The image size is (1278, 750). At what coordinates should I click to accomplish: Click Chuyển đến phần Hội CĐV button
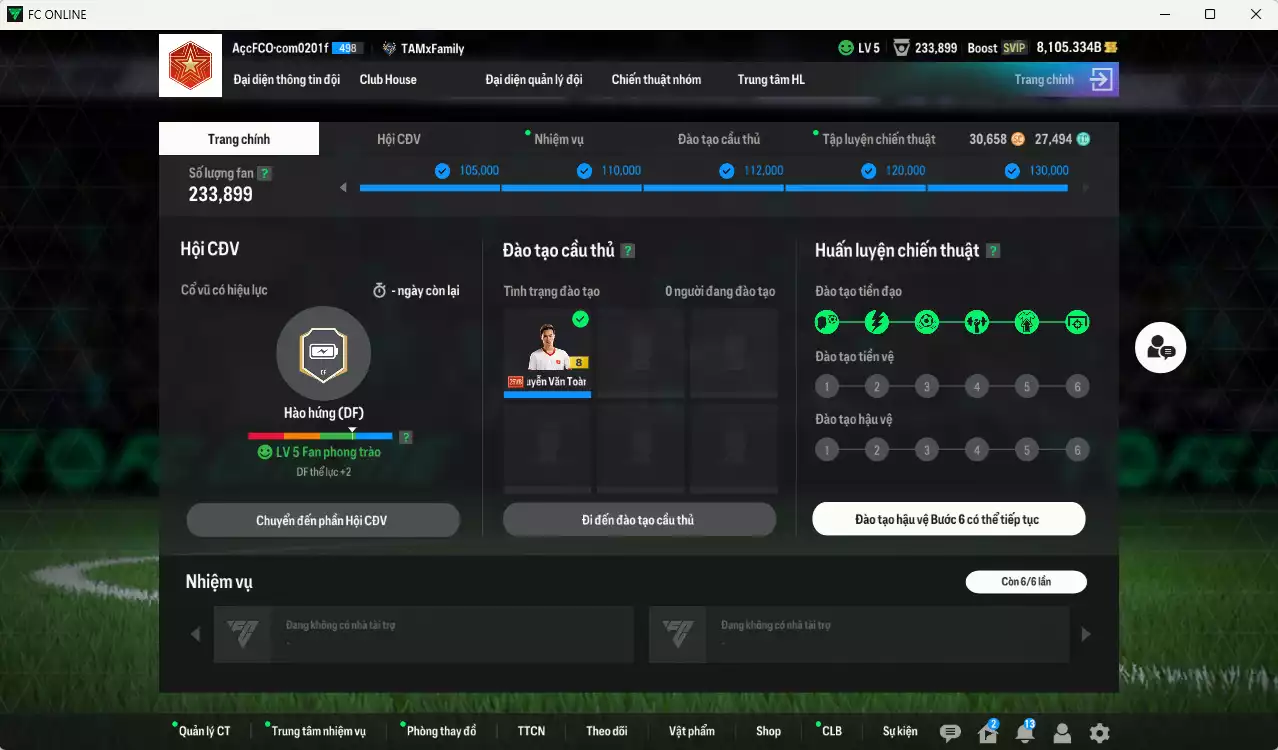[322, 520]
